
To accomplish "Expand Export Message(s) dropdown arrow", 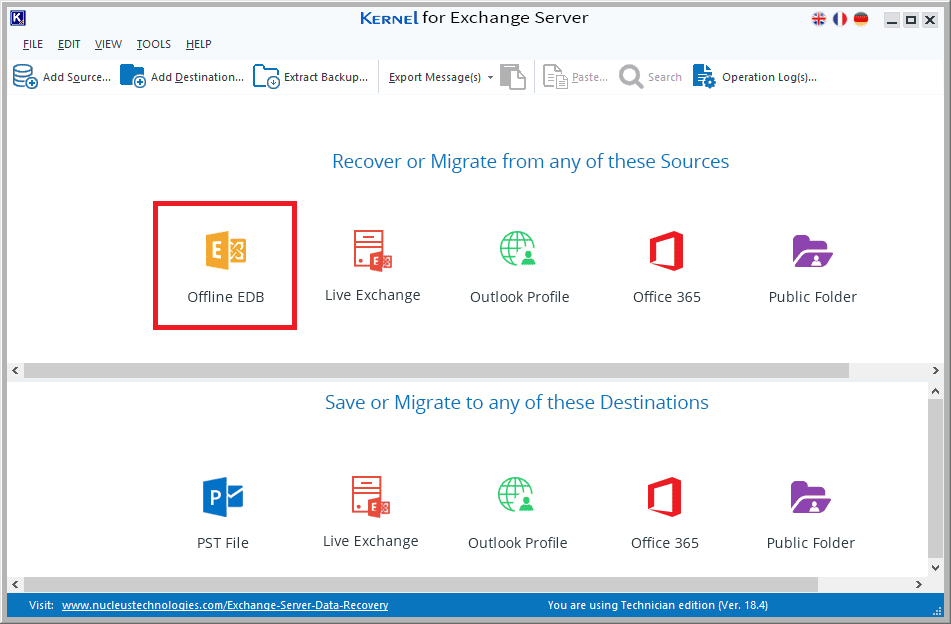I will (490, 78).
